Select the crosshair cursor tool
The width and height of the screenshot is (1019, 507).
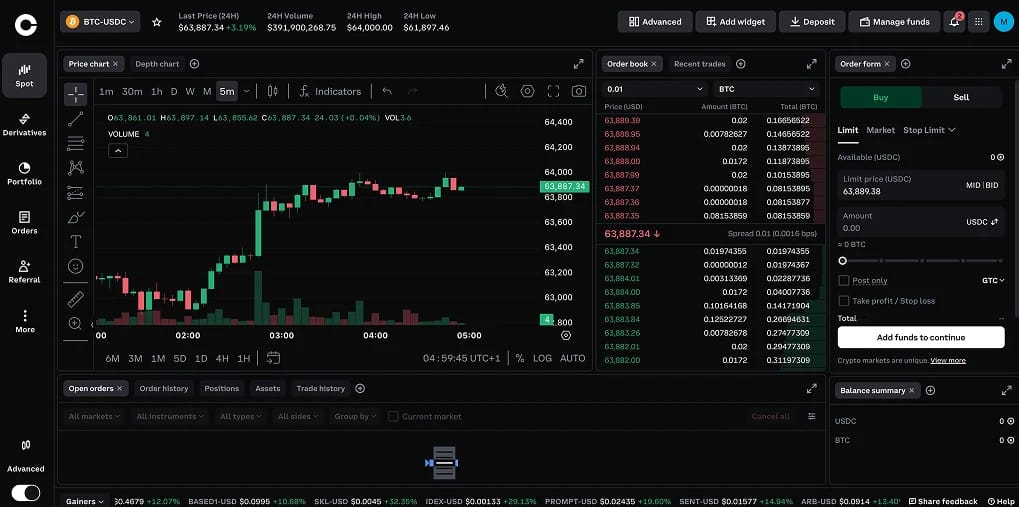pos(75,94)
